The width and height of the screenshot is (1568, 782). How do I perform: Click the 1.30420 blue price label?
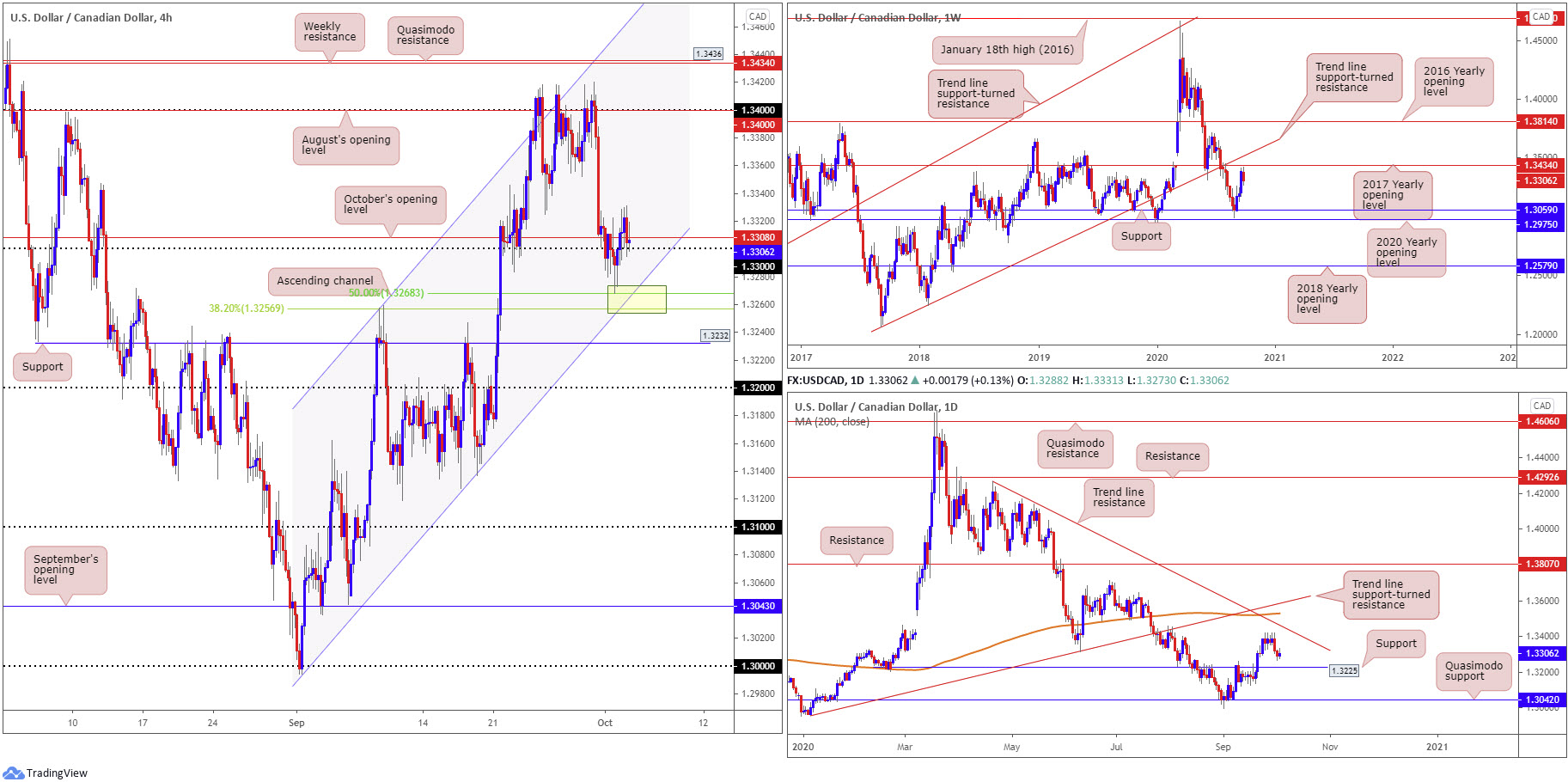(x=1541, y=700)
